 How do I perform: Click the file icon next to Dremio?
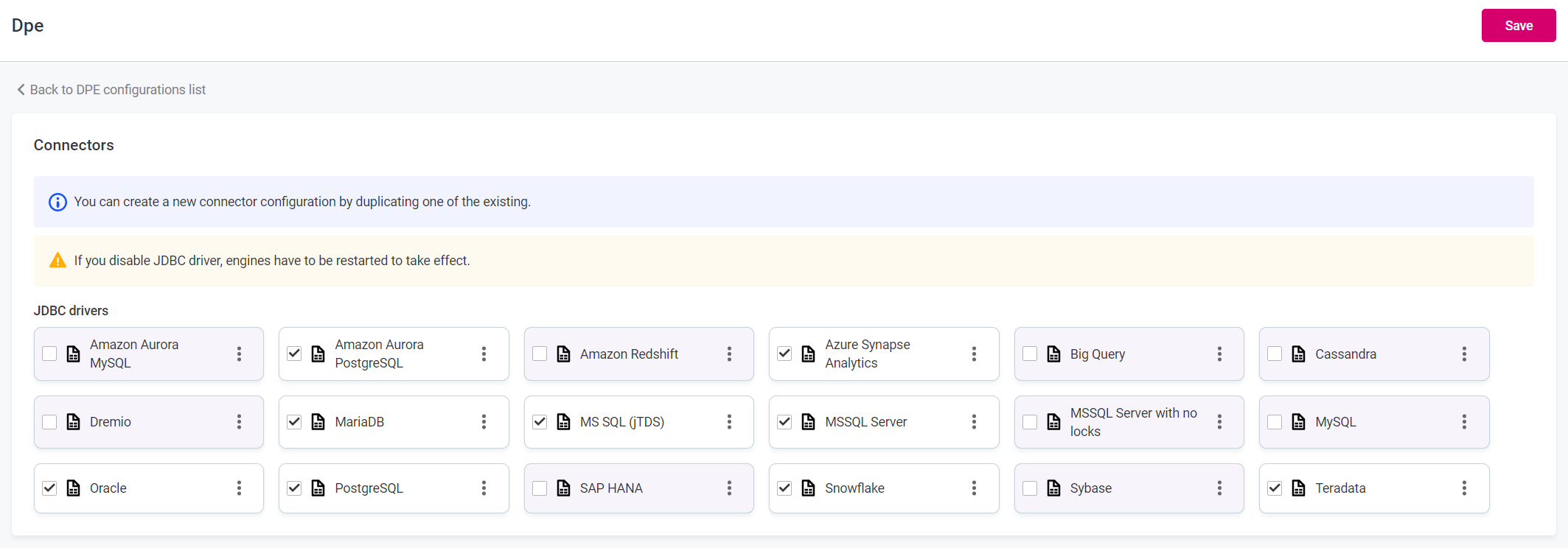tap(73, 422)
